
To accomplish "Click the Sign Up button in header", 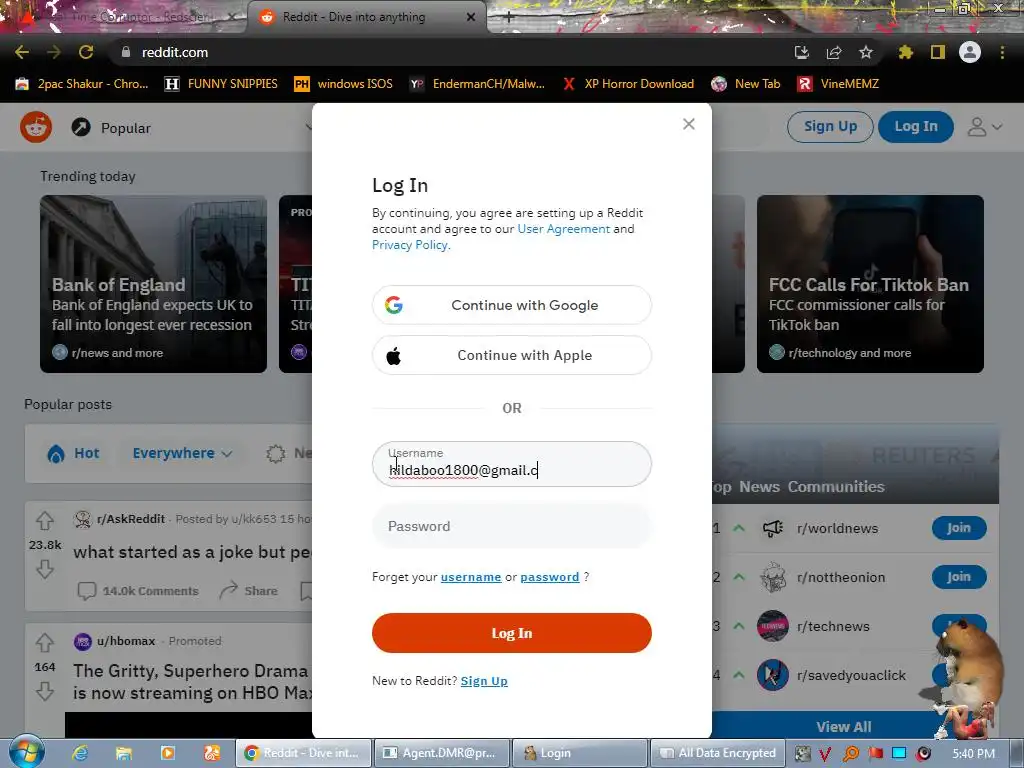I will [x=830, y=126].
